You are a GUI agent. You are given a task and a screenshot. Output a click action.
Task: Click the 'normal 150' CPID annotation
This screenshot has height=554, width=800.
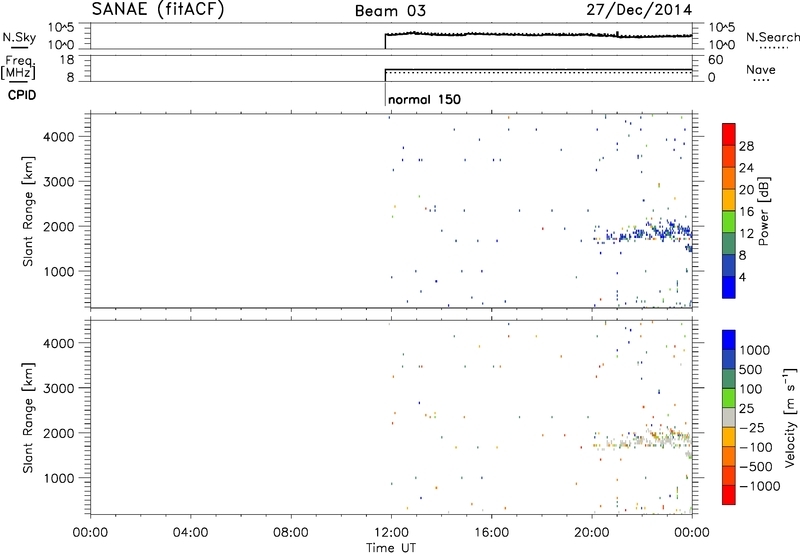point(424,99)
